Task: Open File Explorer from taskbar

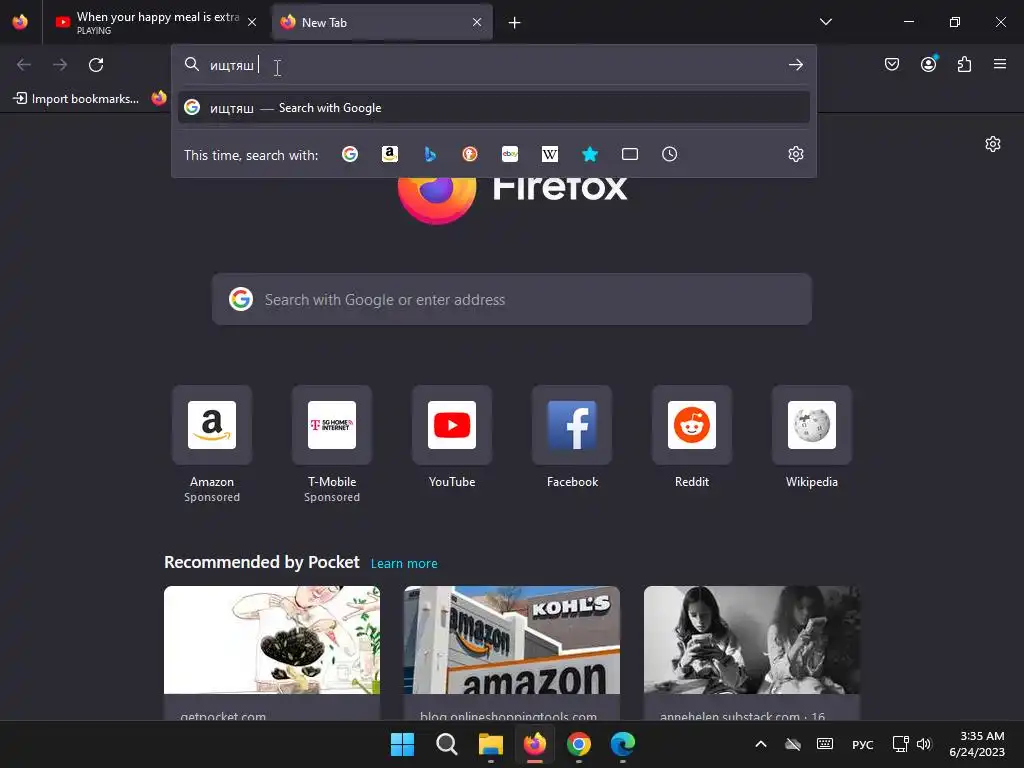Action: [490, 744]
